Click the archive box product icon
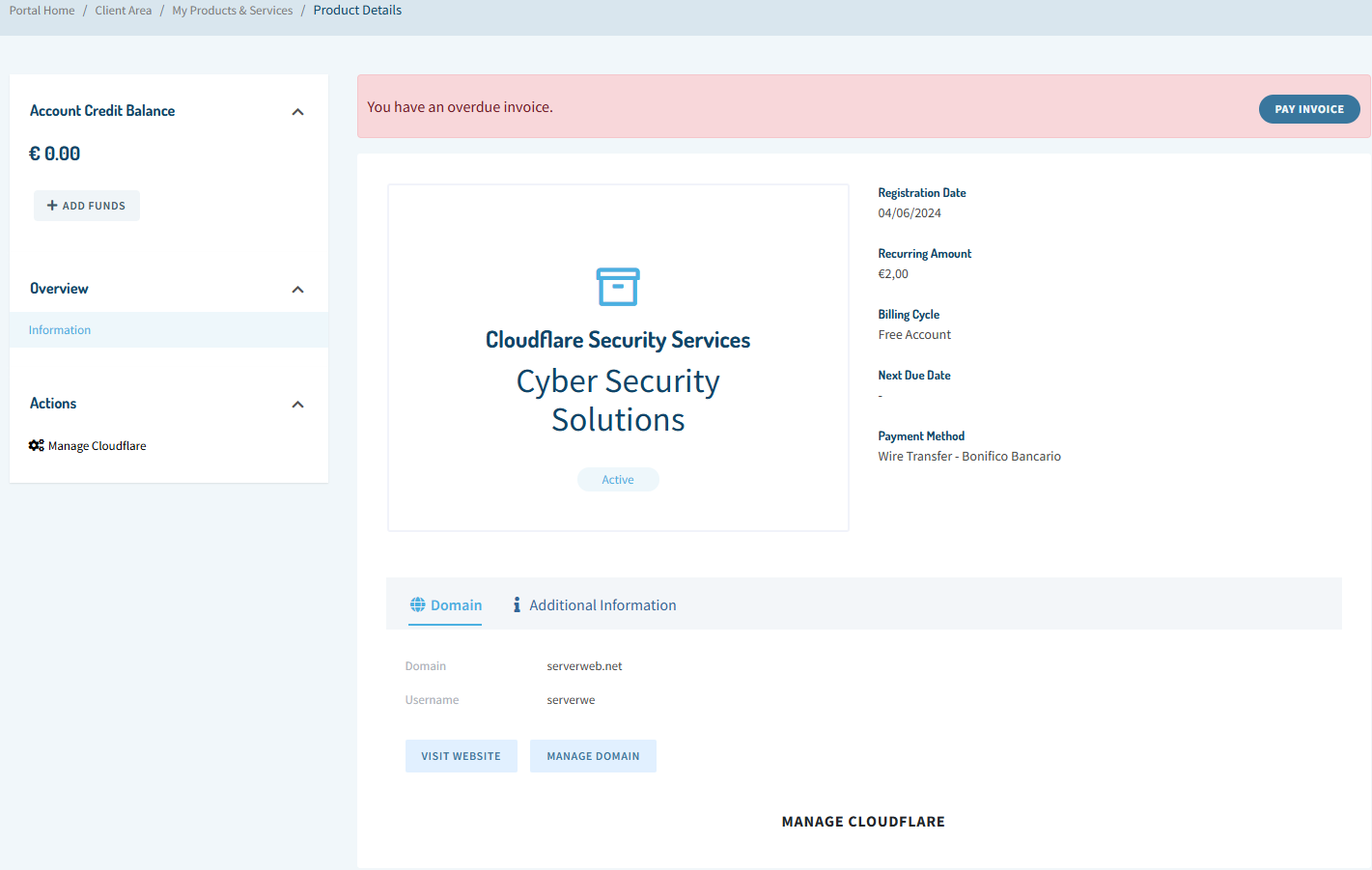 pyautogui.click(x=618, y=287)
